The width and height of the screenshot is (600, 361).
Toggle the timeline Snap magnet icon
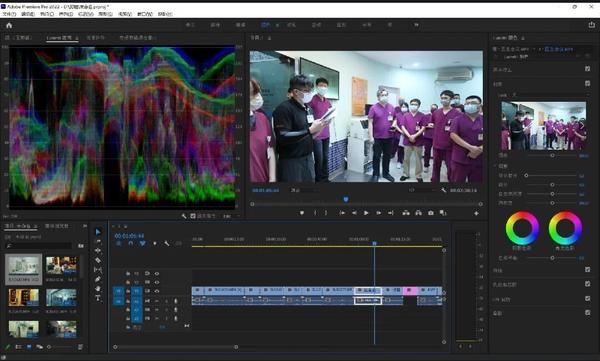coord(130,243)
